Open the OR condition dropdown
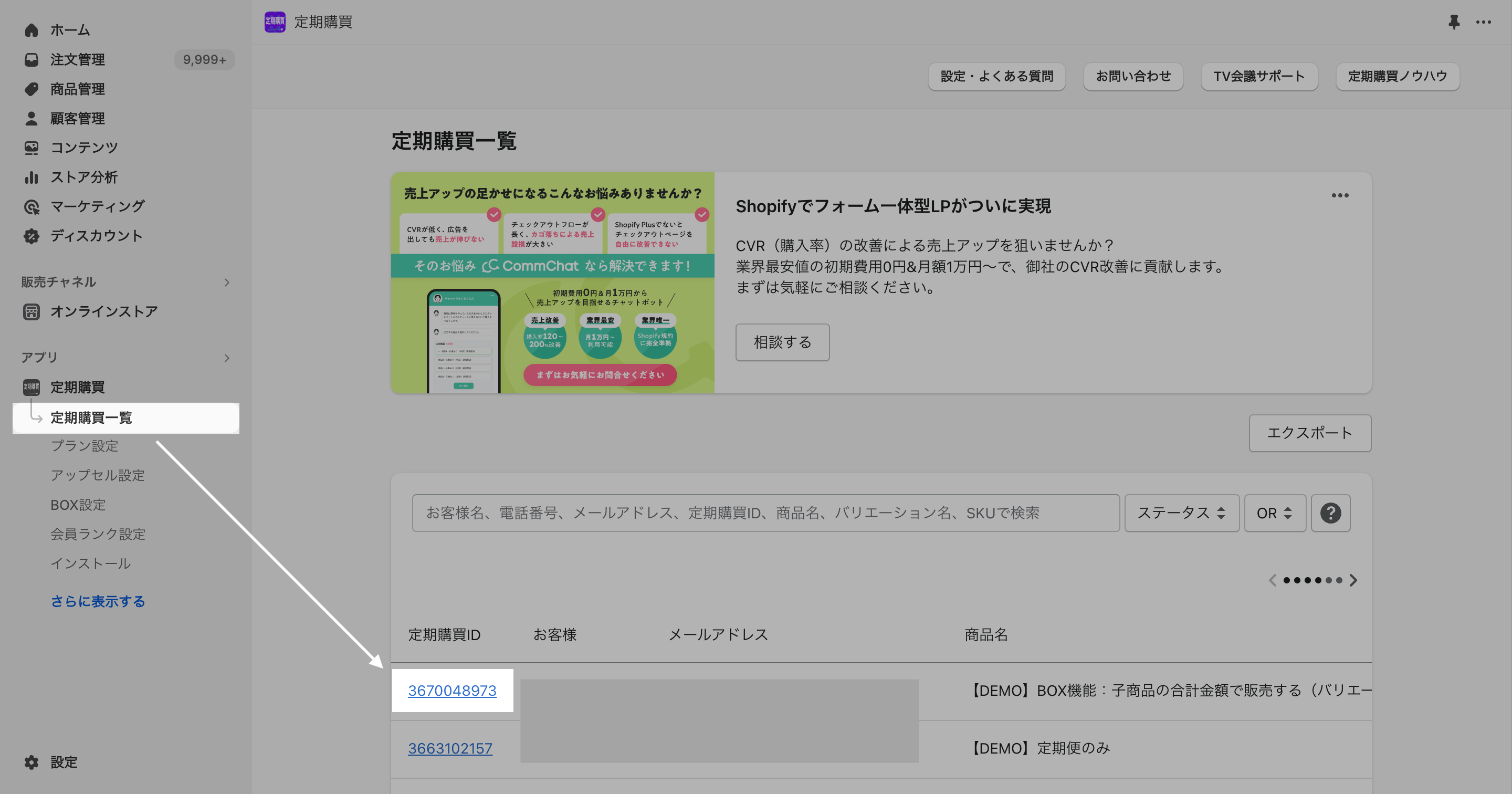This screenshot has height=794, width=1512. tap(1274, 513)
